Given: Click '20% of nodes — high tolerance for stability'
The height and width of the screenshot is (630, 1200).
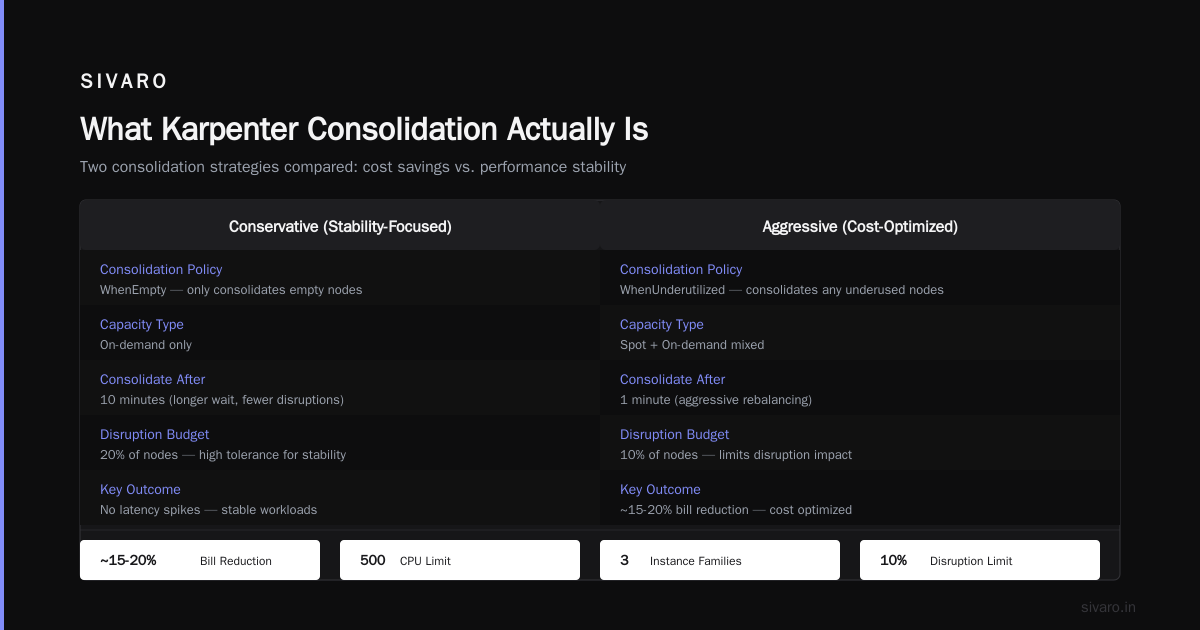Looking at the screenshot, I should tap(223, 455).
